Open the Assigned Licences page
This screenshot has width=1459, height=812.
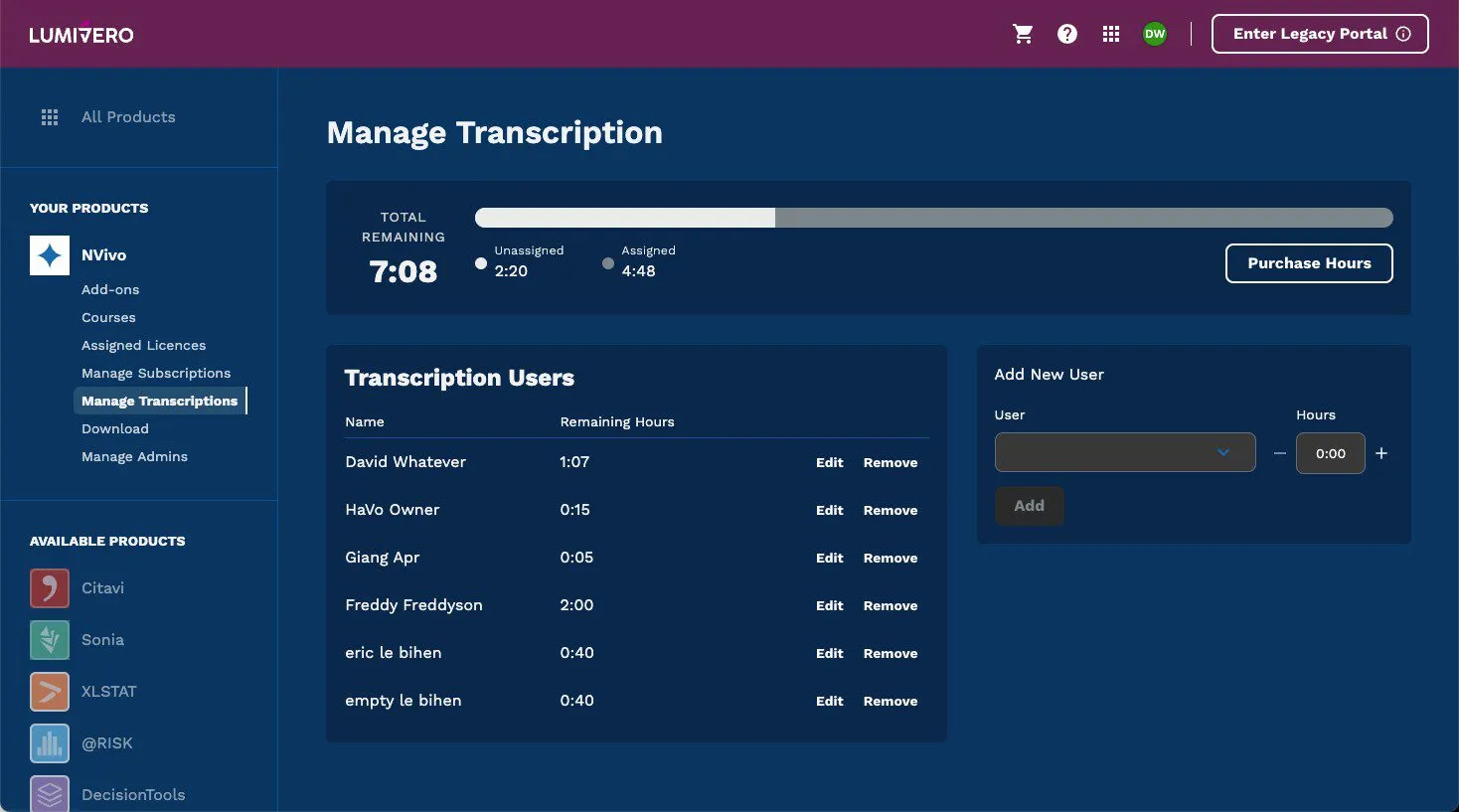point(143,345)
